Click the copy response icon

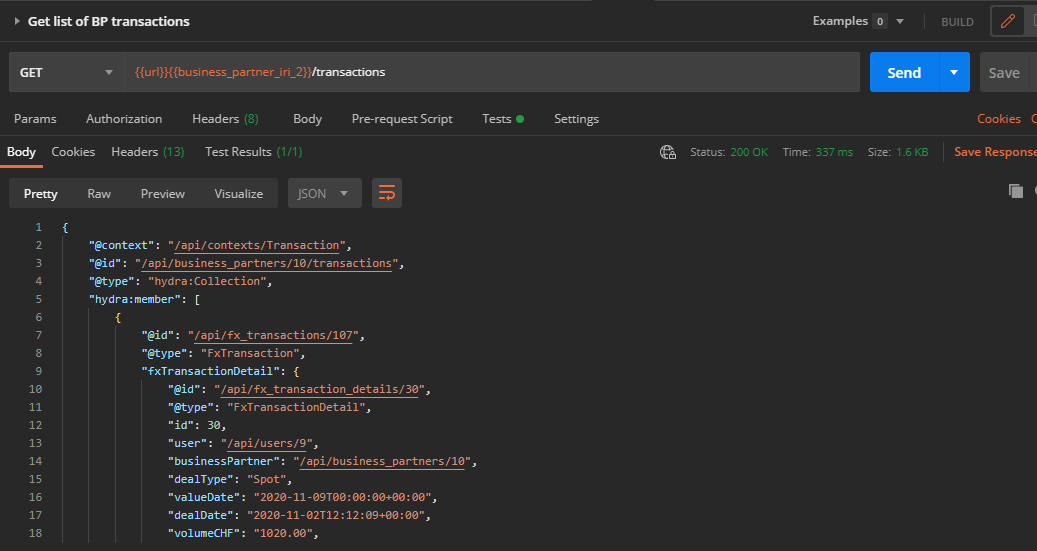click(x=1016, y=191)
